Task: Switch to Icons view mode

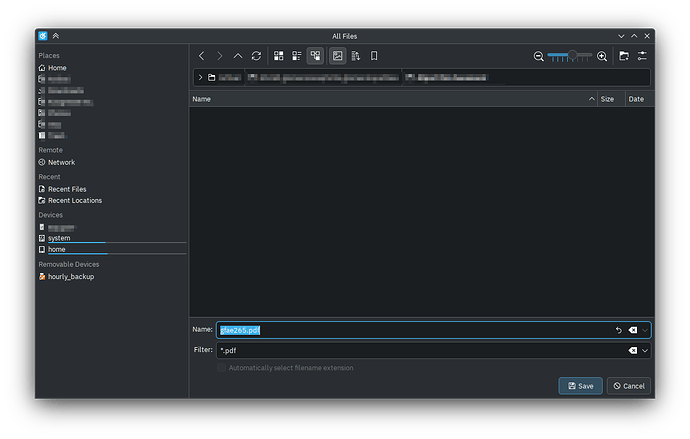Action: click(x=279, y=56)
